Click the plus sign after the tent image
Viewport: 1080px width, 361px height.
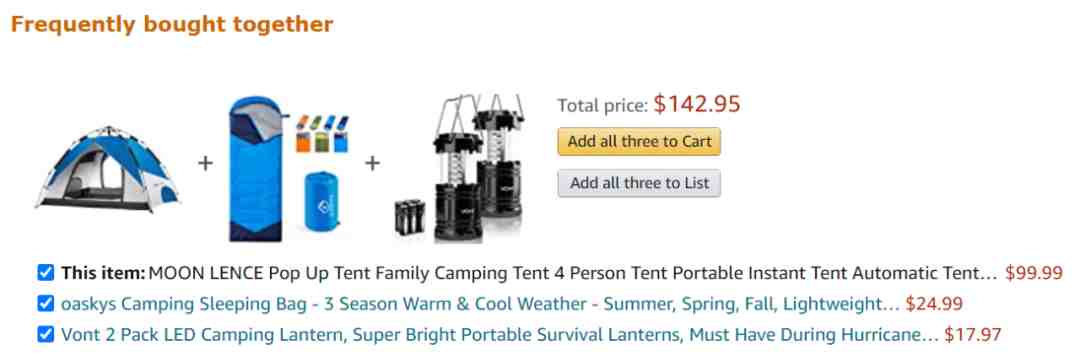click(205, 164)
